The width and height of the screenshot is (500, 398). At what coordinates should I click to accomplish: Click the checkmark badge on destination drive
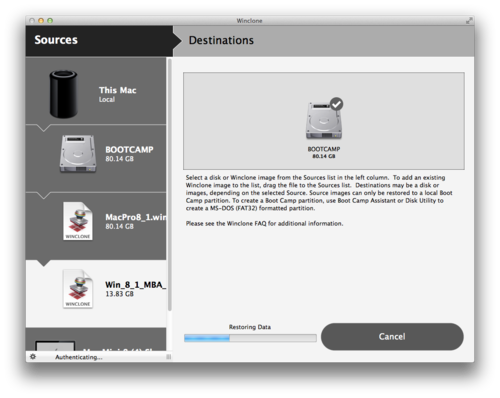pyautogui.click(x=336, y=104)
